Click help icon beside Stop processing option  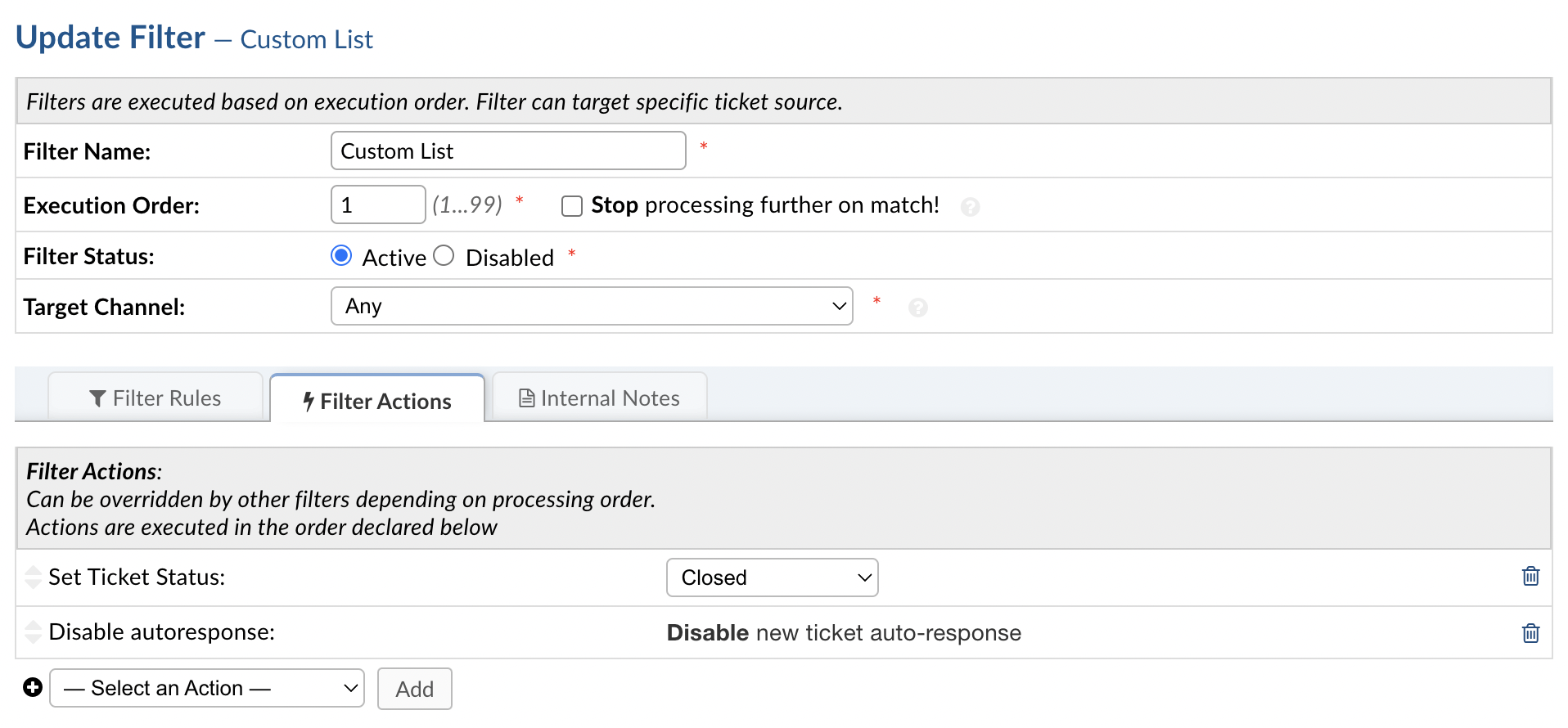[x=970, y=207]
